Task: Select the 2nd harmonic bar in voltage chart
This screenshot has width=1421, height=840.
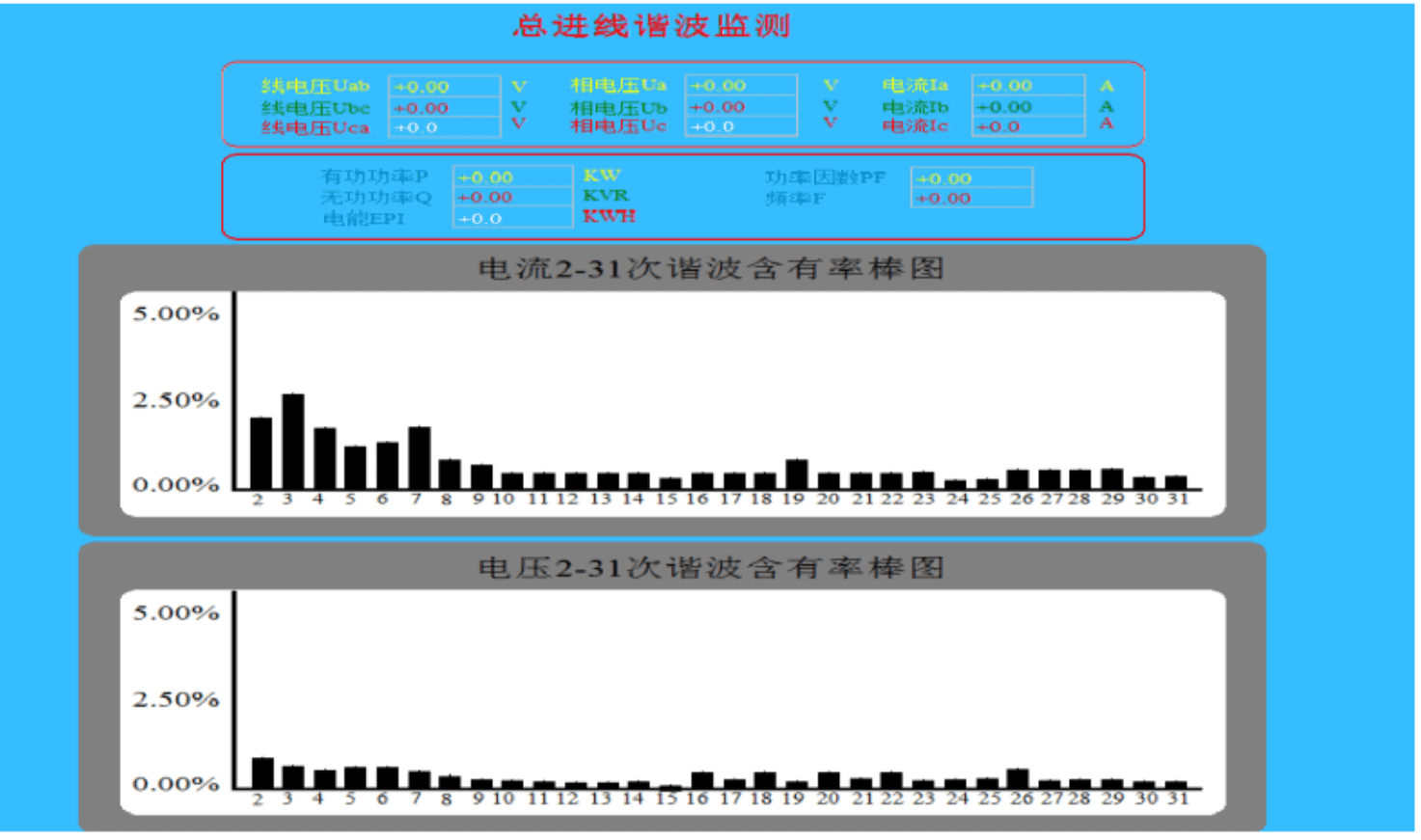Action: click(x=261, y=772)
